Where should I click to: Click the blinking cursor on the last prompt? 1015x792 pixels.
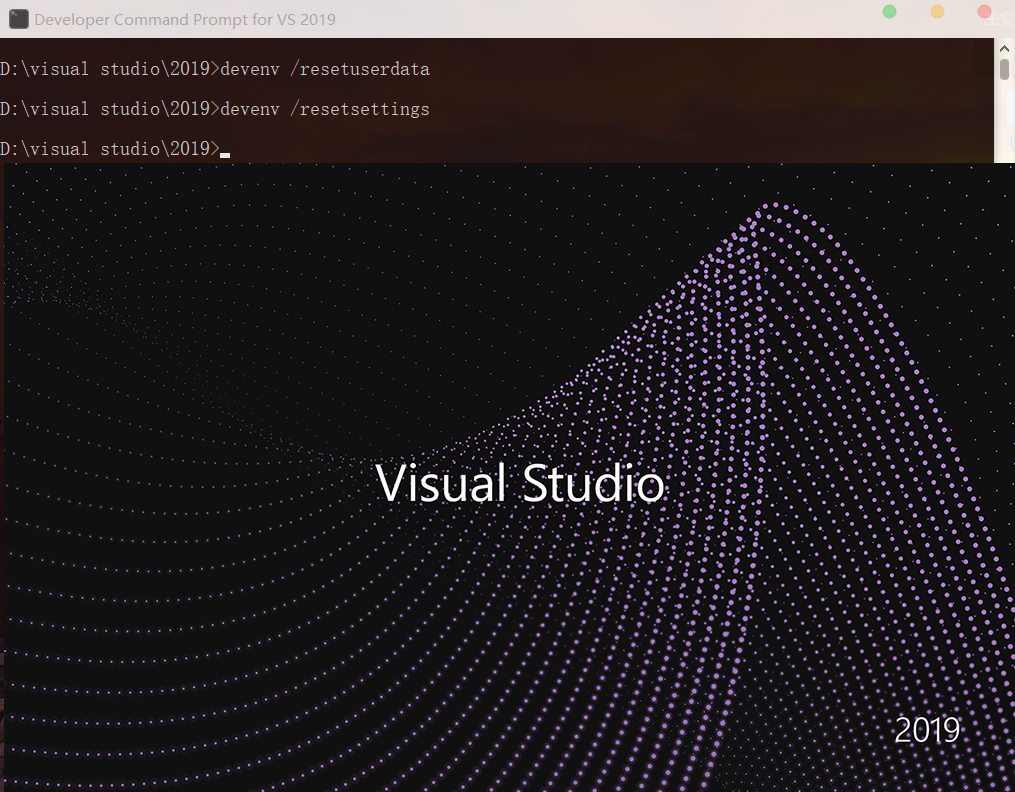click(225, 155)
